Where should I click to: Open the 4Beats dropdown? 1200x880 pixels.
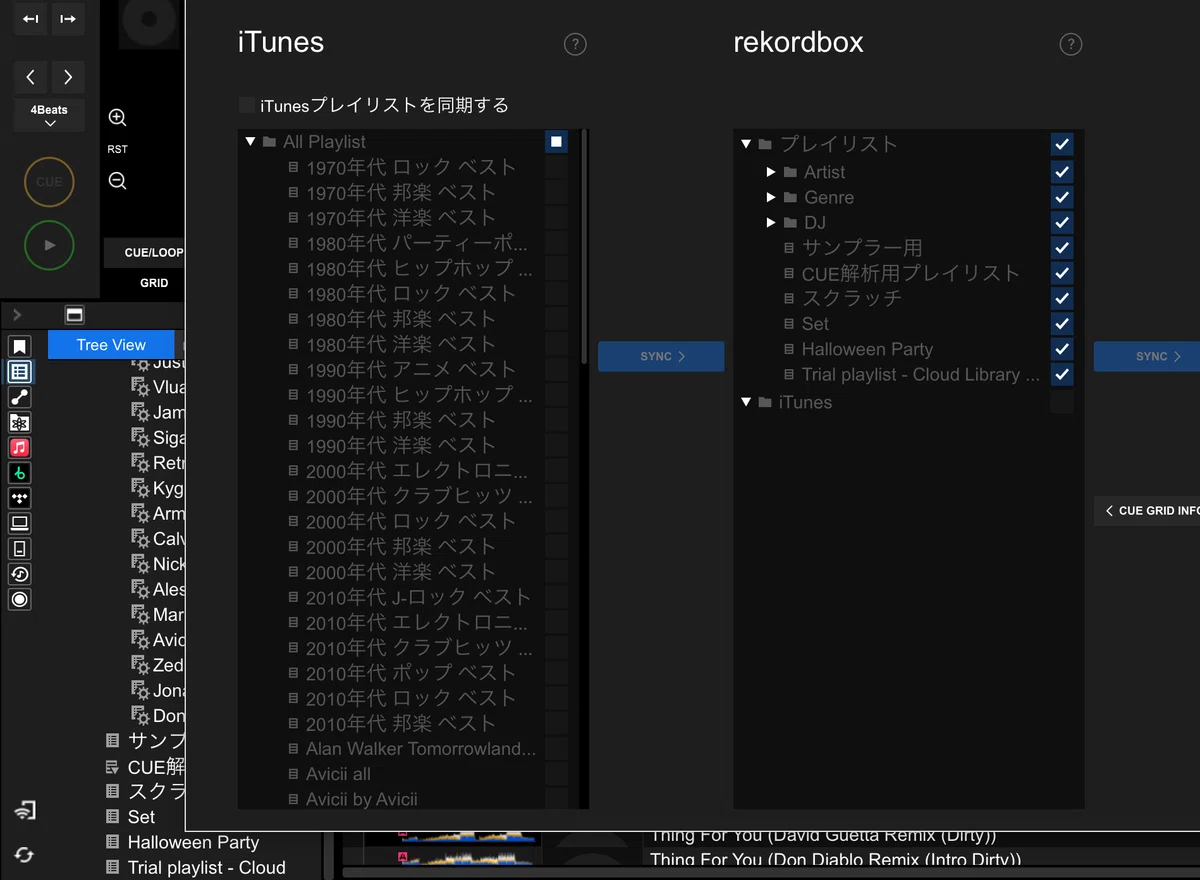click(49, 116)
